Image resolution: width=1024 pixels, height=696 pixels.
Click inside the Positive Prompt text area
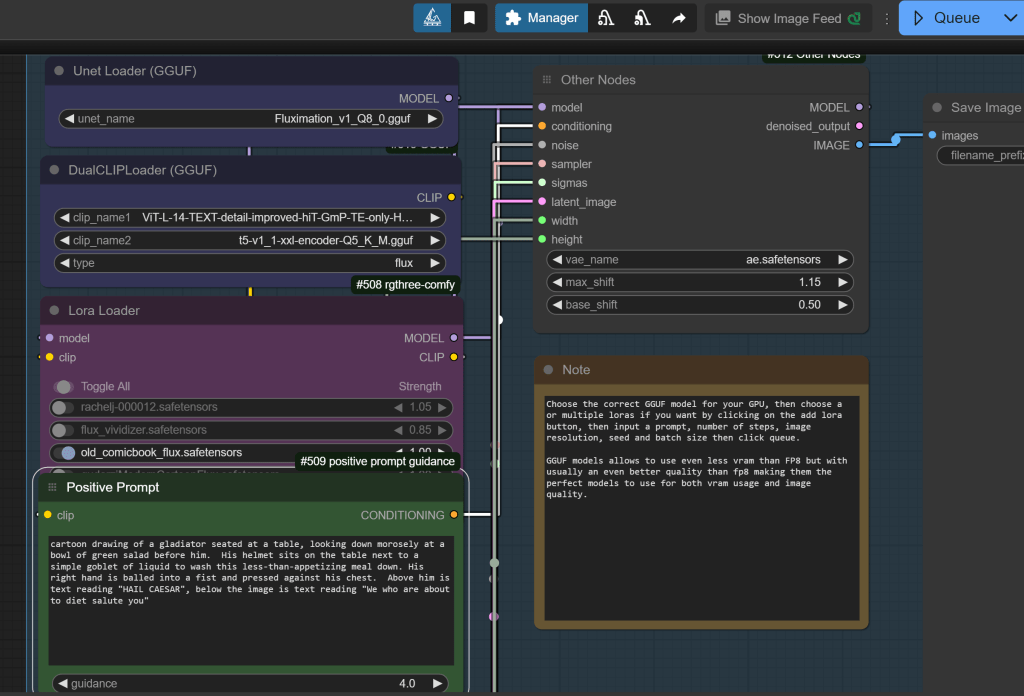(x=250, y=600)
